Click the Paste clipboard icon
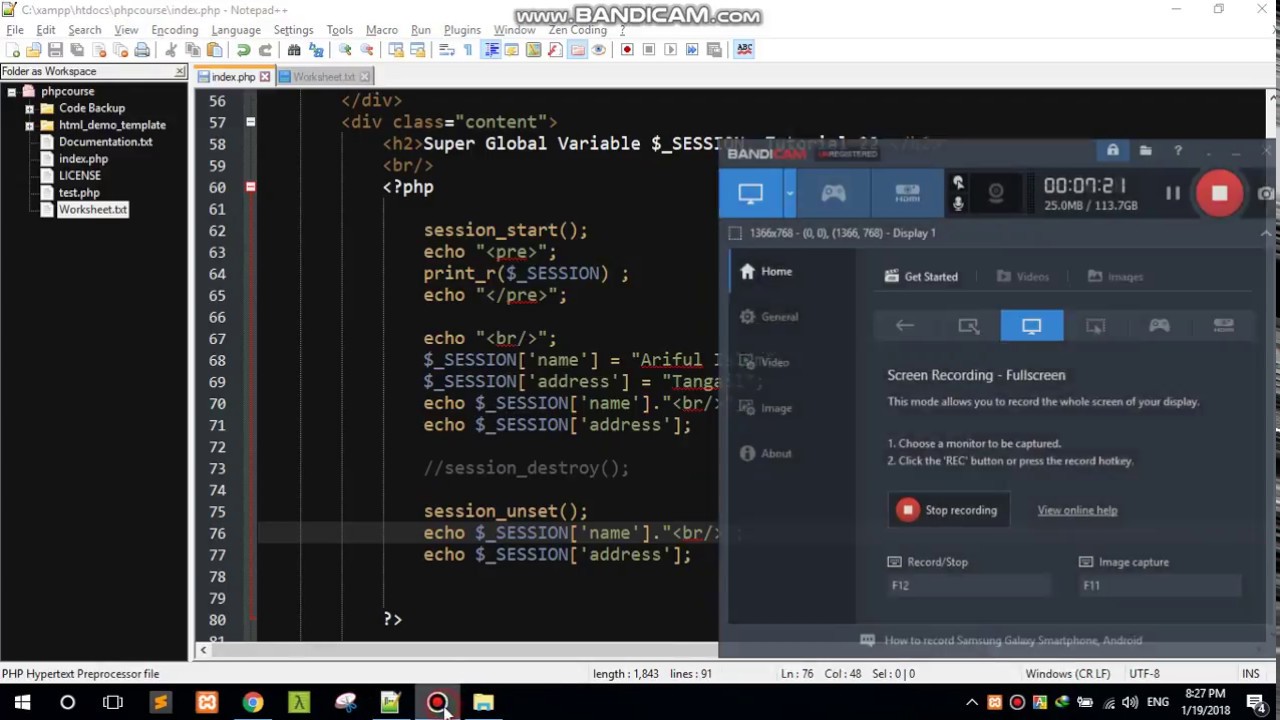This screenshot has width=1280, height=720. coord(214,50)
